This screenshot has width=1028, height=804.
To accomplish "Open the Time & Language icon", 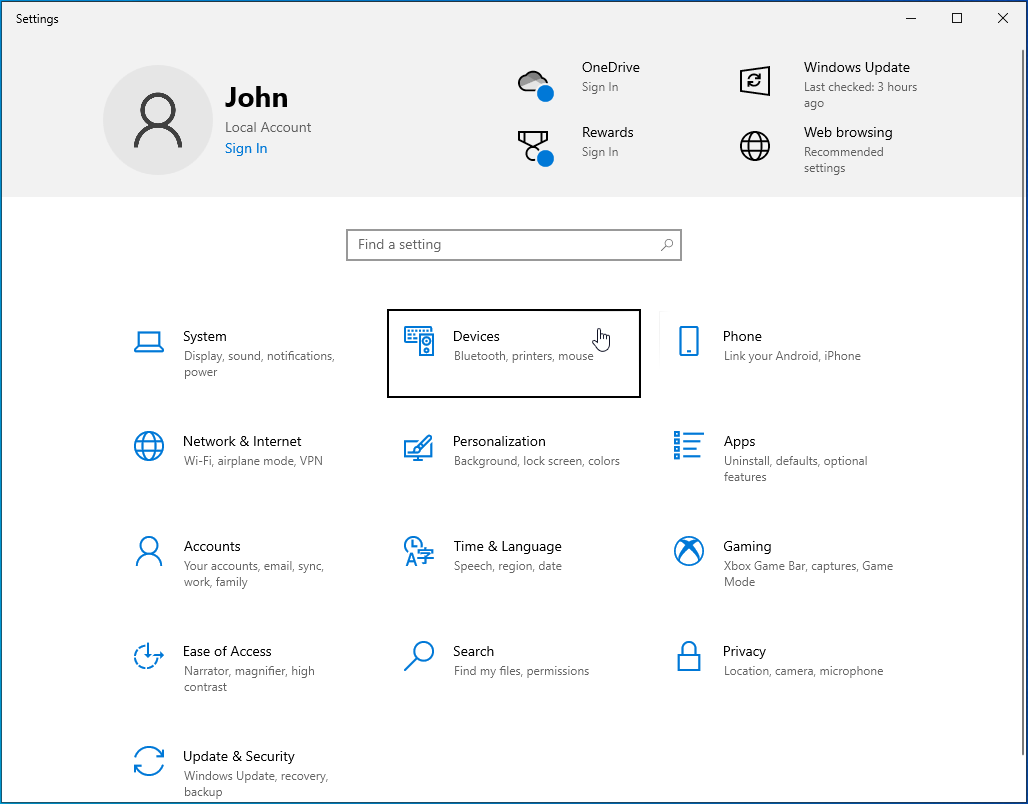I will click(x=419, y=551).
